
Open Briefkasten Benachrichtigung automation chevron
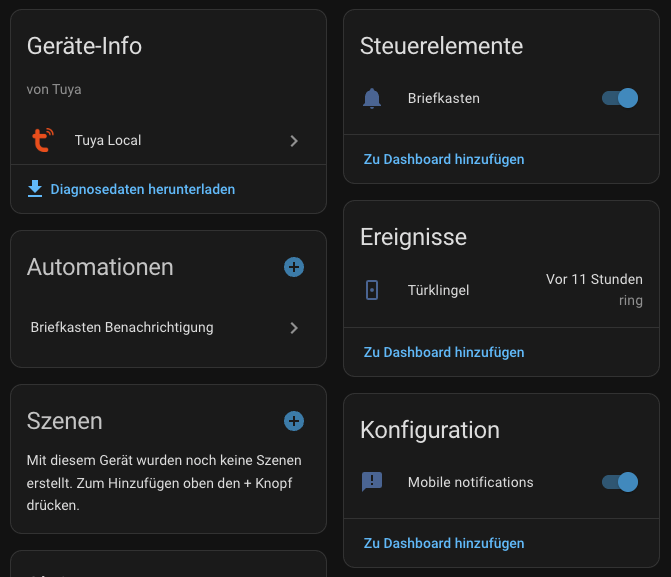tap(294, 327)
